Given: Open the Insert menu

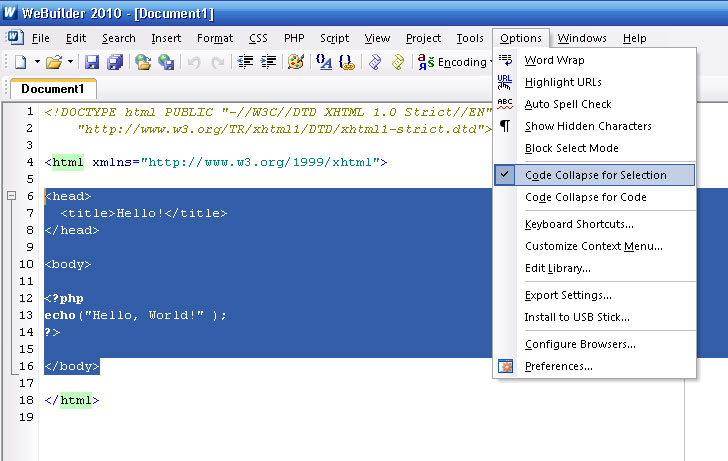Looking at the screenshot, I should pyautogui.click(x=166, y=38).
